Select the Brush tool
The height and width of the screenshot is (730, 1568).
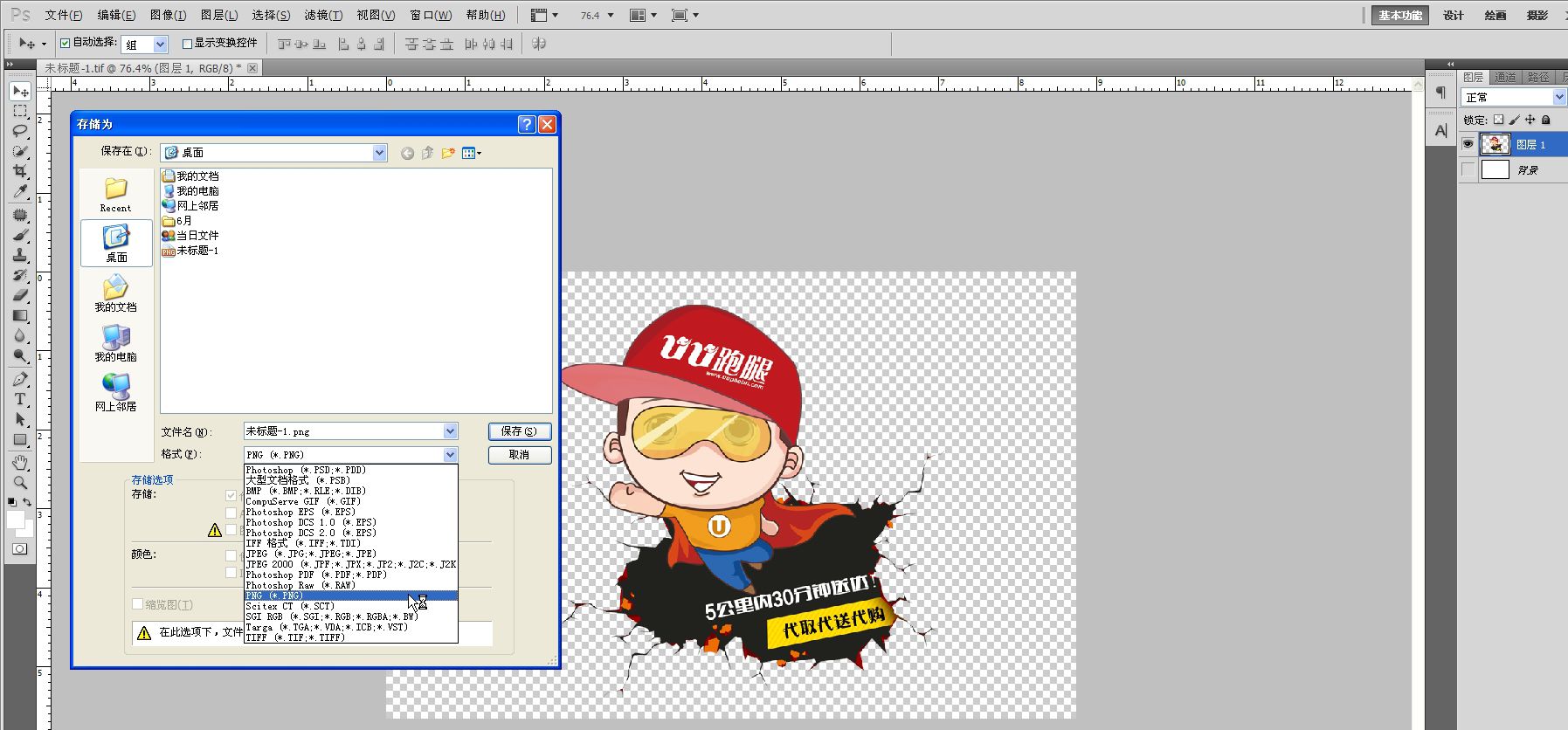(x=20, y=235)
